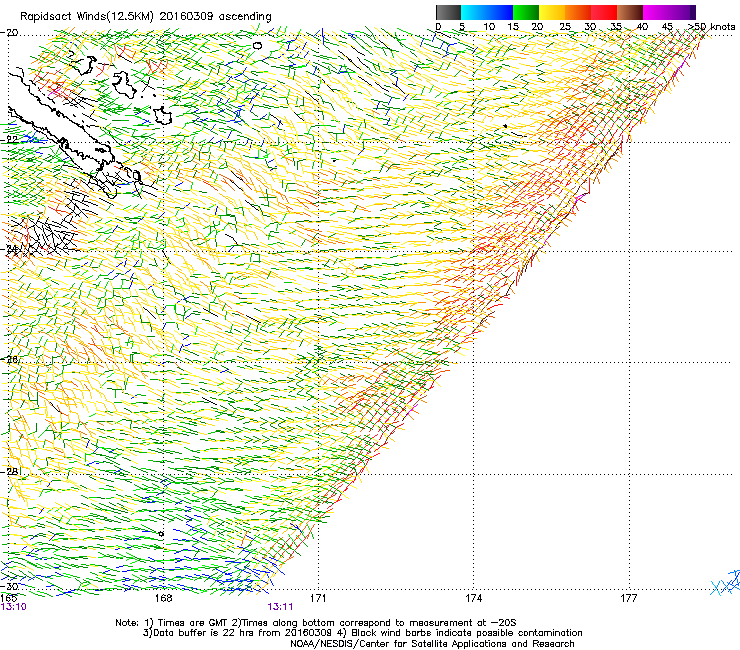Click the '168' longitude axis label
Screen dimensions: 740x650
(163, 598)
